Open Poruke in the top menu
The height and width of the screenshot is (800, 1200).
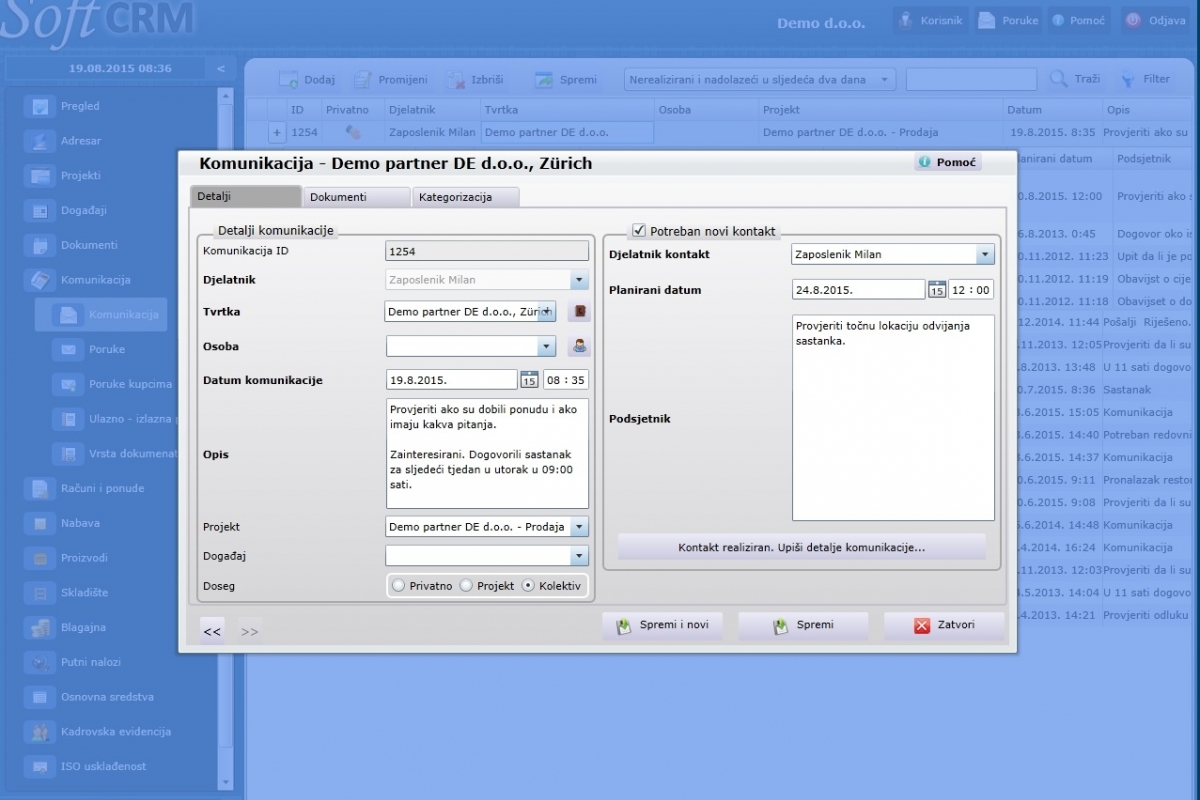(x=1007, y=21)
